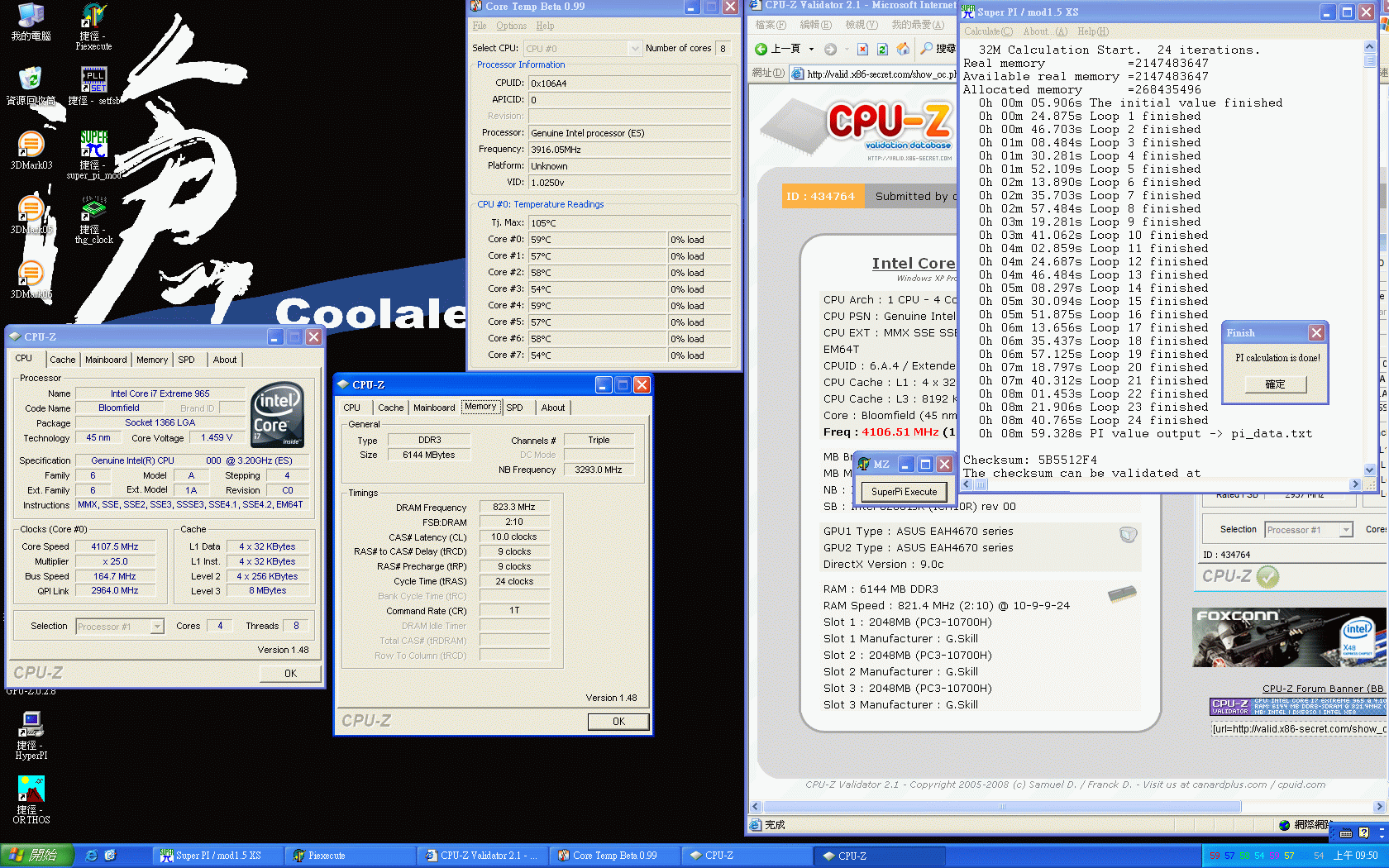The height and width of the screenshot is (868, 1389).
Task: Select the CPU tab in CPU-Z Memory window
Action: pyautogui.click(x=351, y=408)
